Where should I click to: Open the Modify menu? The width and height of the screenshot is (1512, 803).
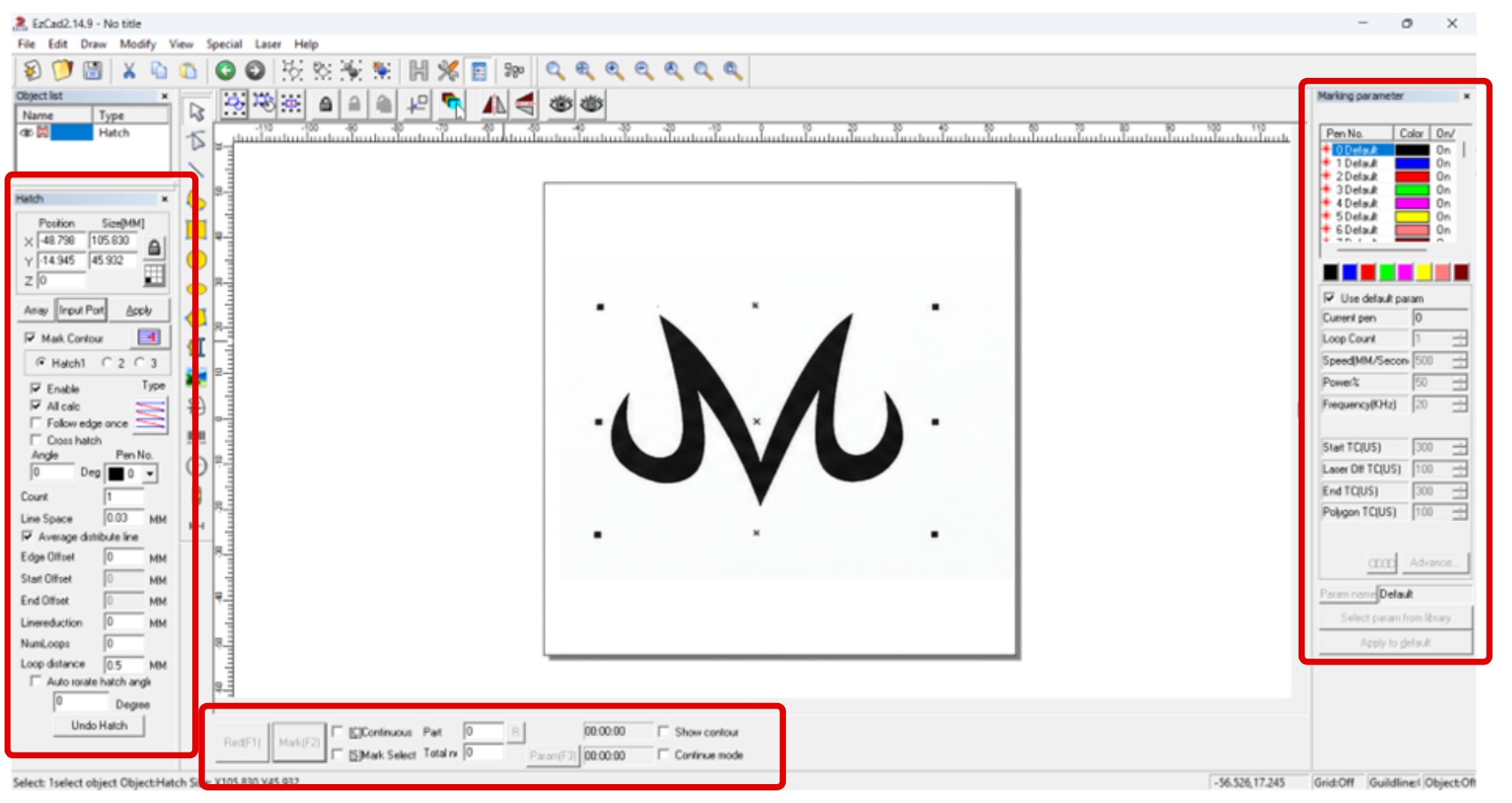(138, 44)
